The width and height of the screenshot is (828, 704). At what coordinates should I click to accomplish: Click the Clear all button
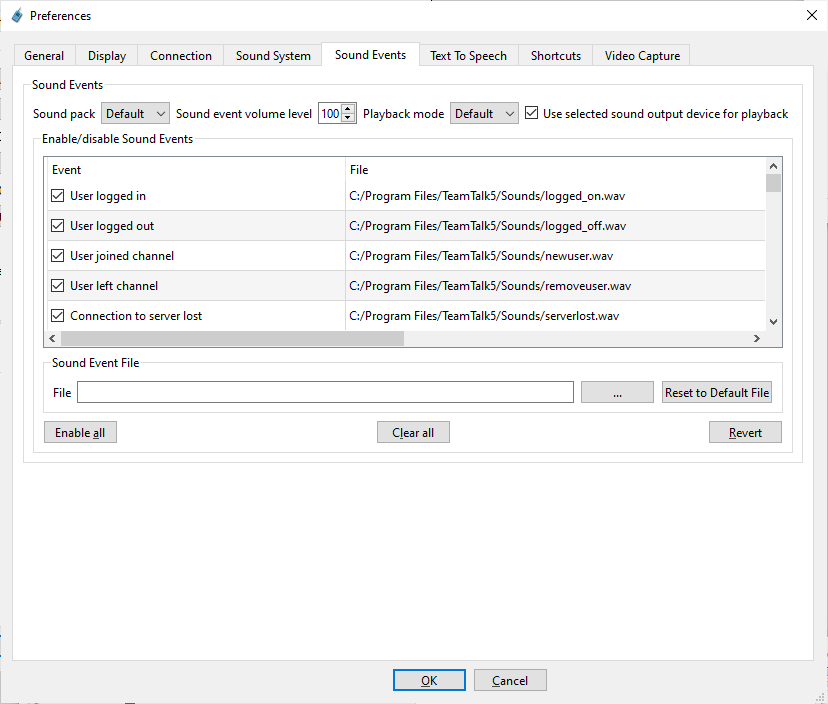(413, 433)
